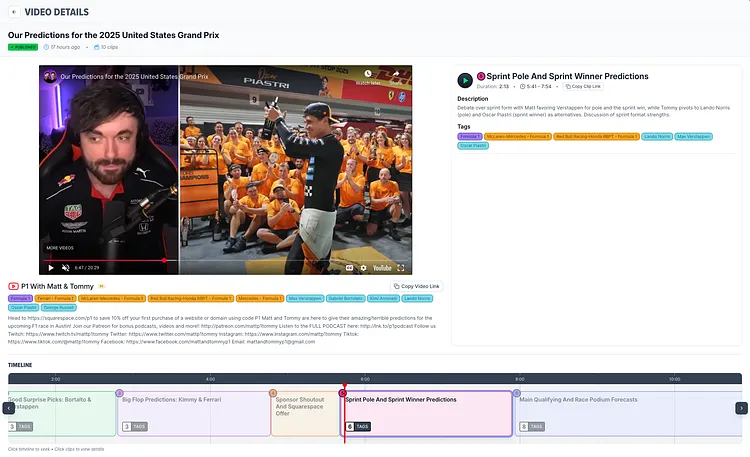The image size is (750, 457).
Task: Open the Big Flop Predictions clip on the timeline
Action: (x=194, y=413)
